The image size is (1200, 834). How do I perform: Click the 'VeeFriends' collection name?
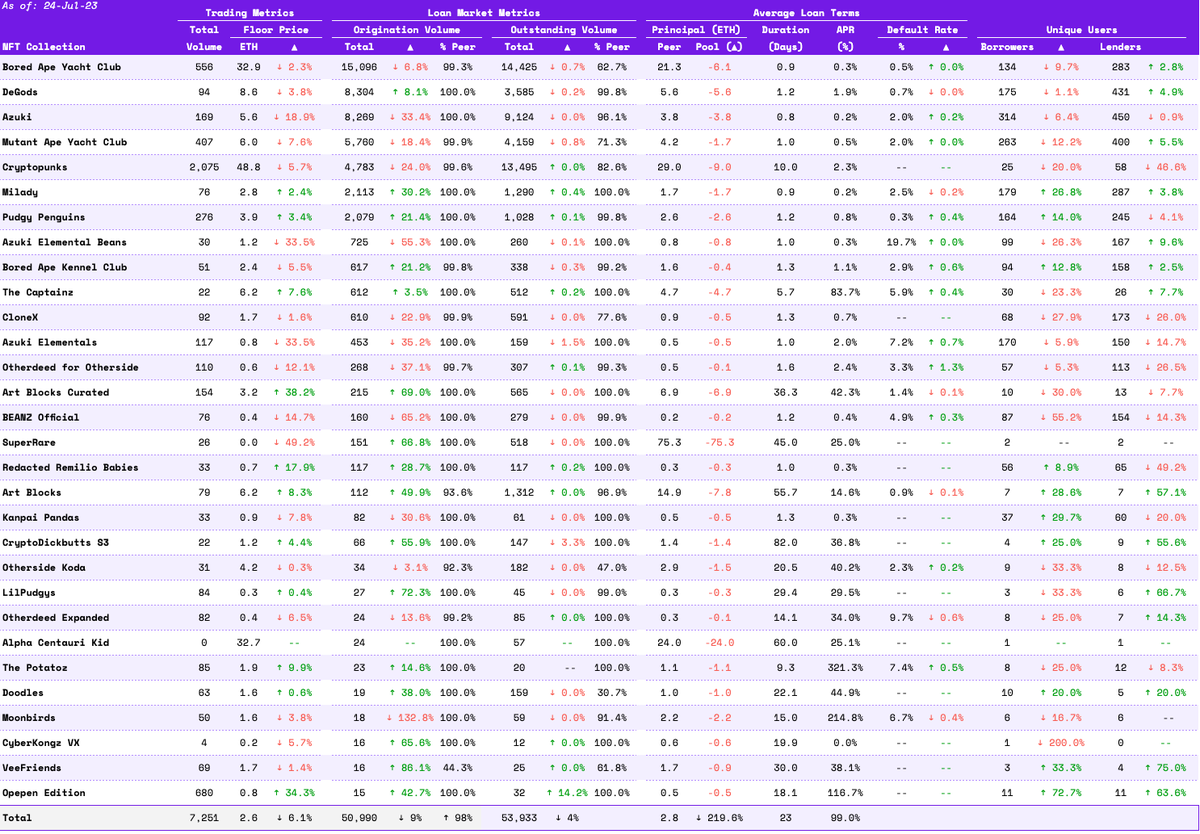tap(32, 767)
